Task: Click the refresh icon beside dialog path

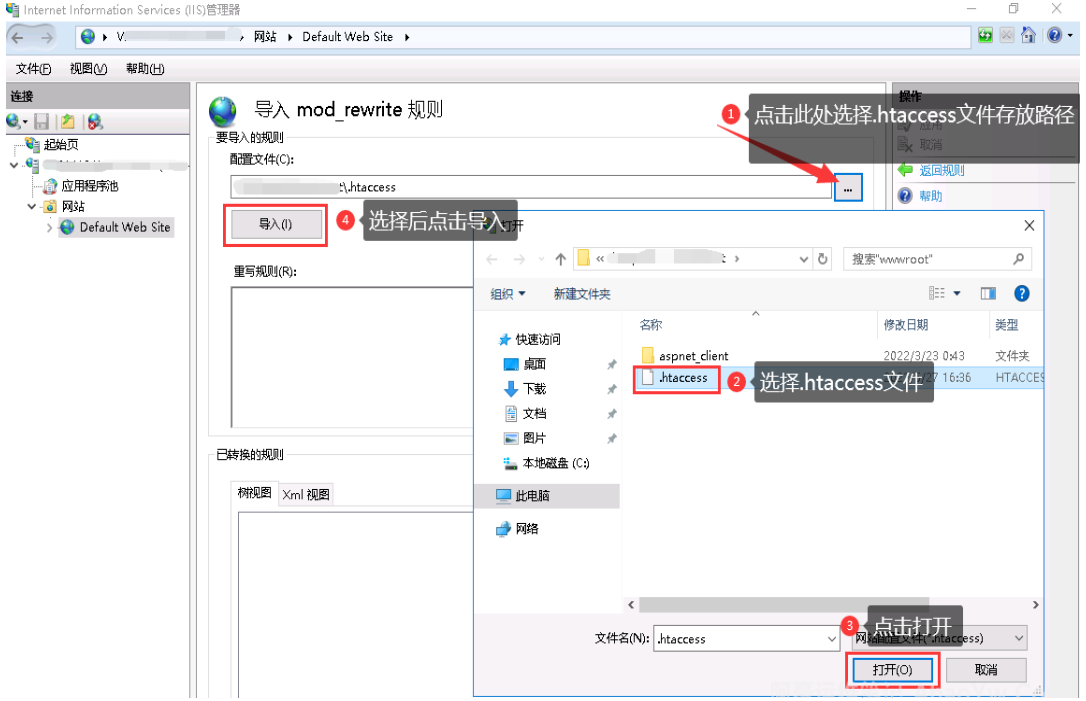Action: point(823,259)
